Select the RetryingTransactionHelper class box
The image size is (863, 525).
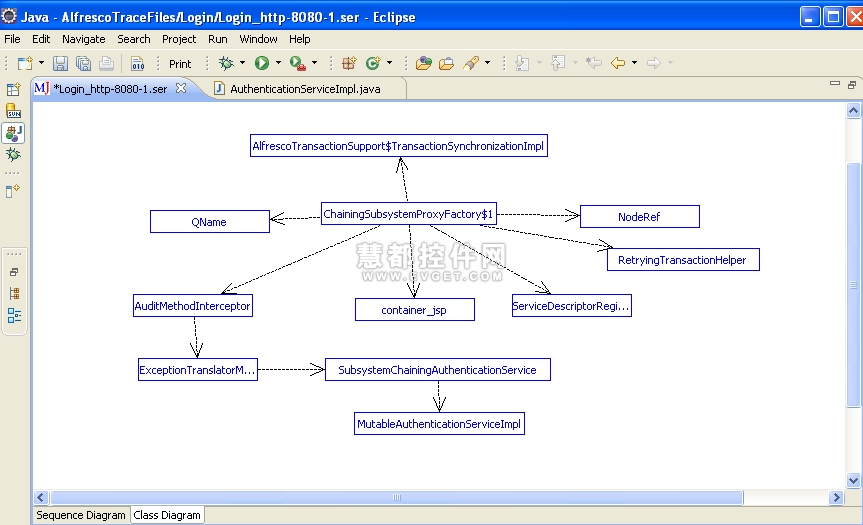(683, 260)
